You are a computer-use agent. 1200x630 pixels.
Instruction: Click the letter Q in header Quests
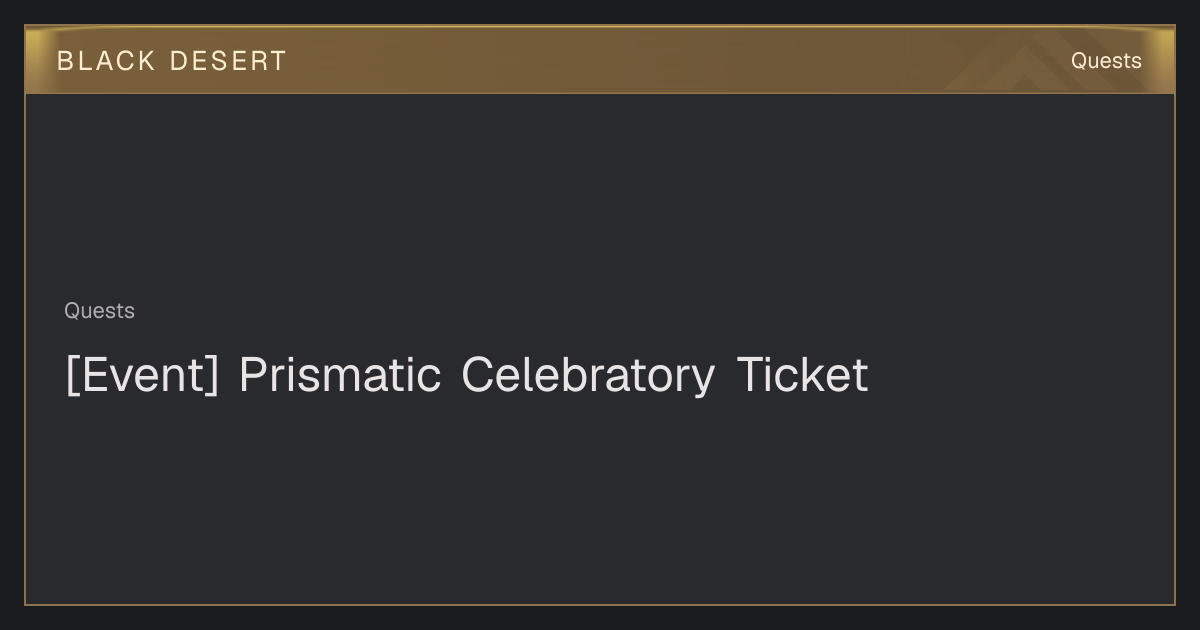(x=1079, y=61)
